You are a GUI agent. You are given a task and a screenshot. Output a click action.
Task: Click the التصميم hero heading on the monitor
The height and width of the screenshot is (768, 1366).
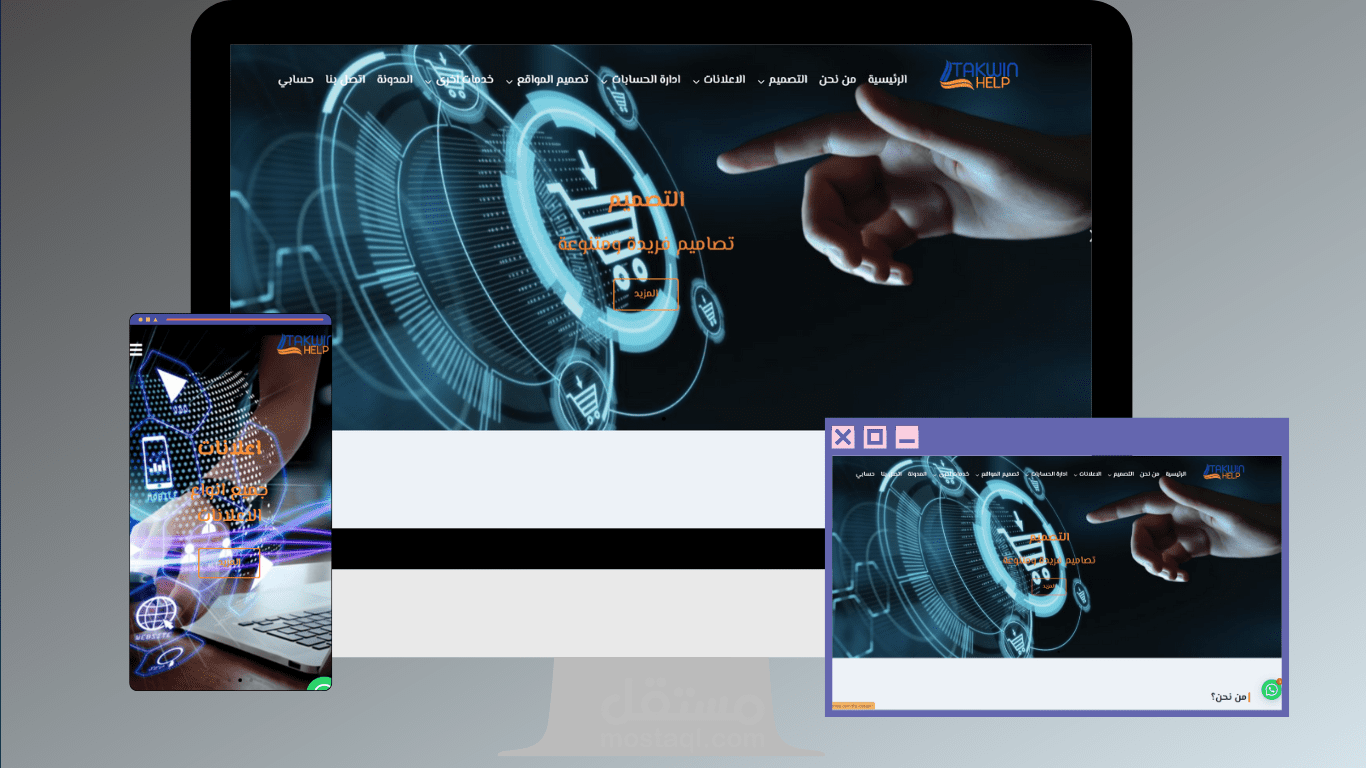[647, 199]
